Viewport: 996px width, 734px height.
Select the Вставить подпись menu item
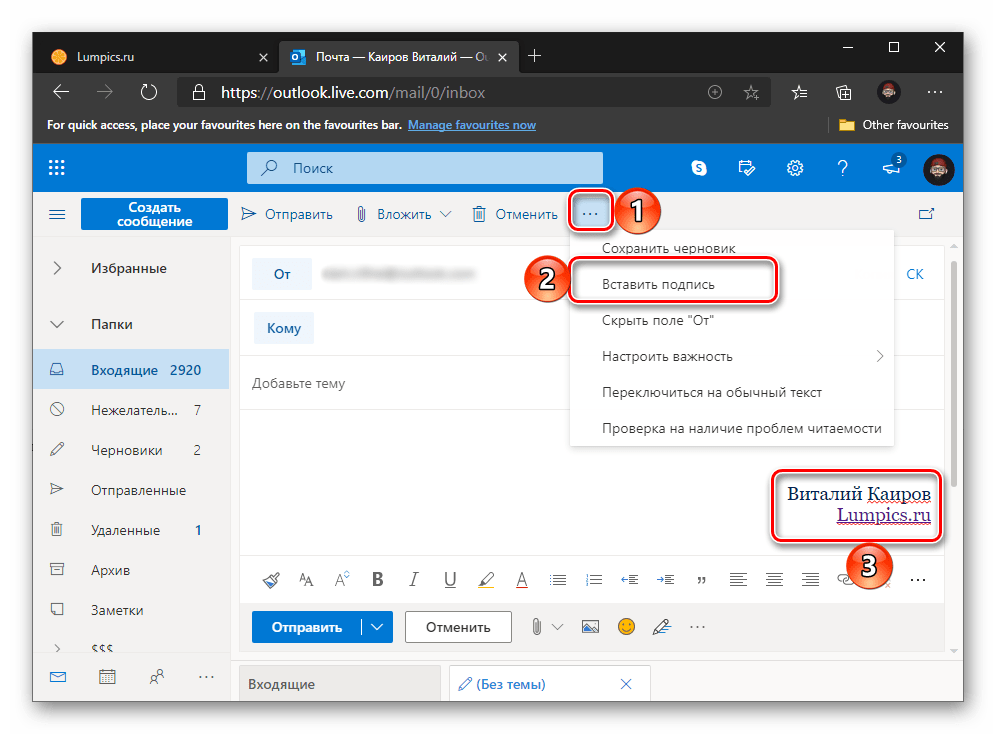pyautogui.click(x=658, y=284)
